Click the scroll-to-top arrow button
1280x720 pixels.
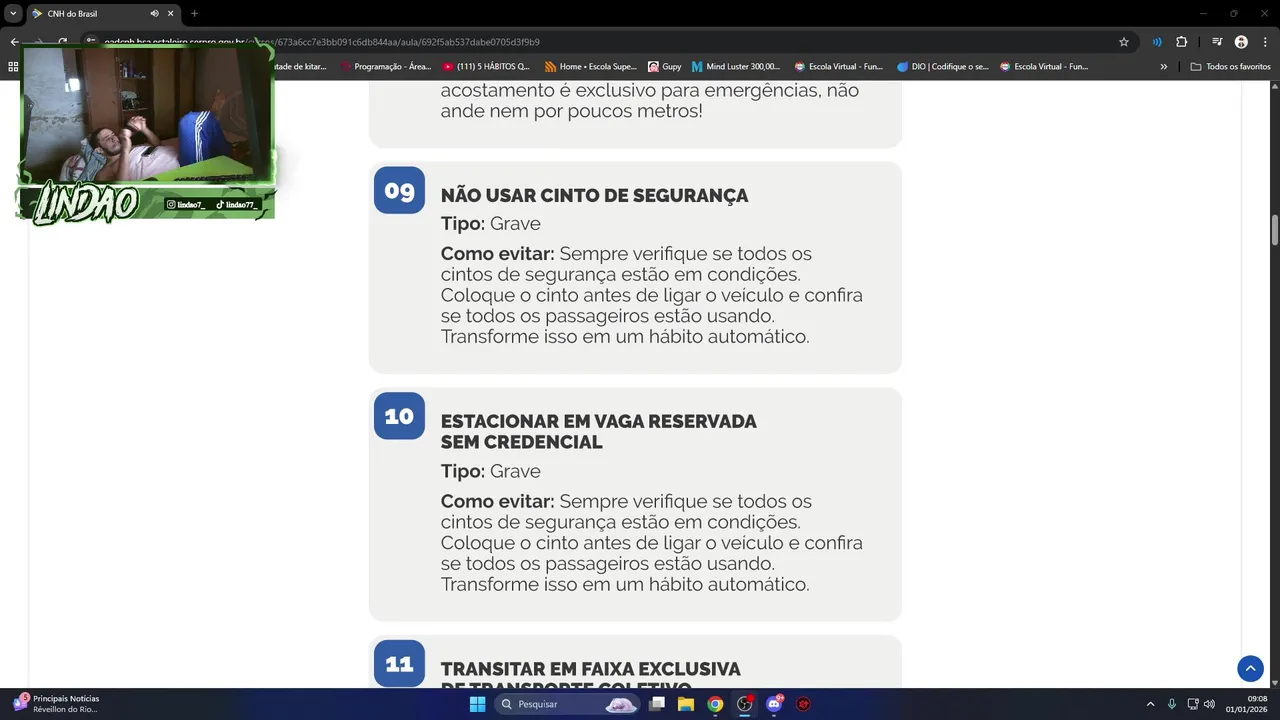pos(1250,668)
